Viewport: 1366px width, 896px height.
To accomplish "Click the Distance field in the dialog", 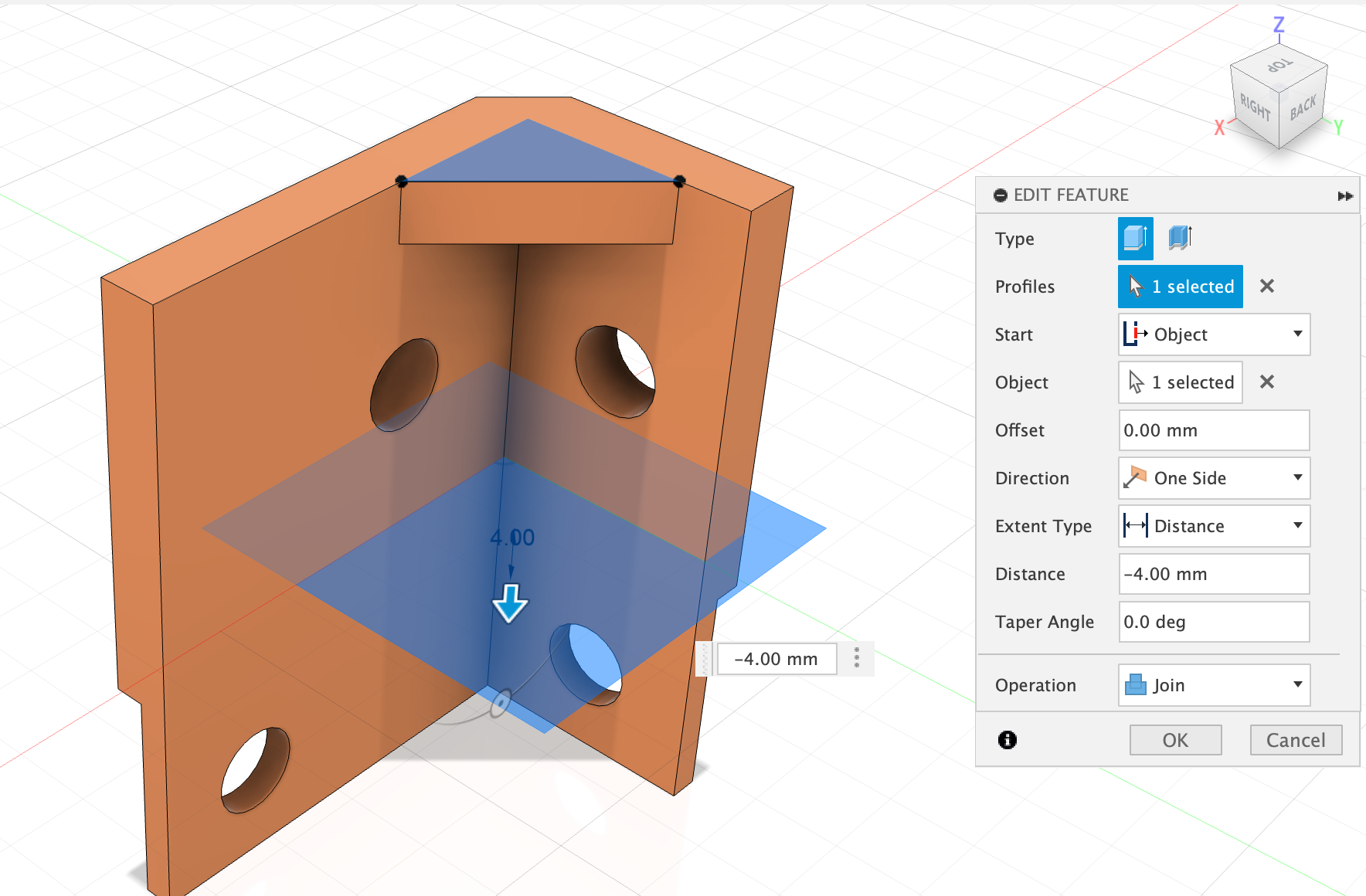I will tap(1214, 574).
